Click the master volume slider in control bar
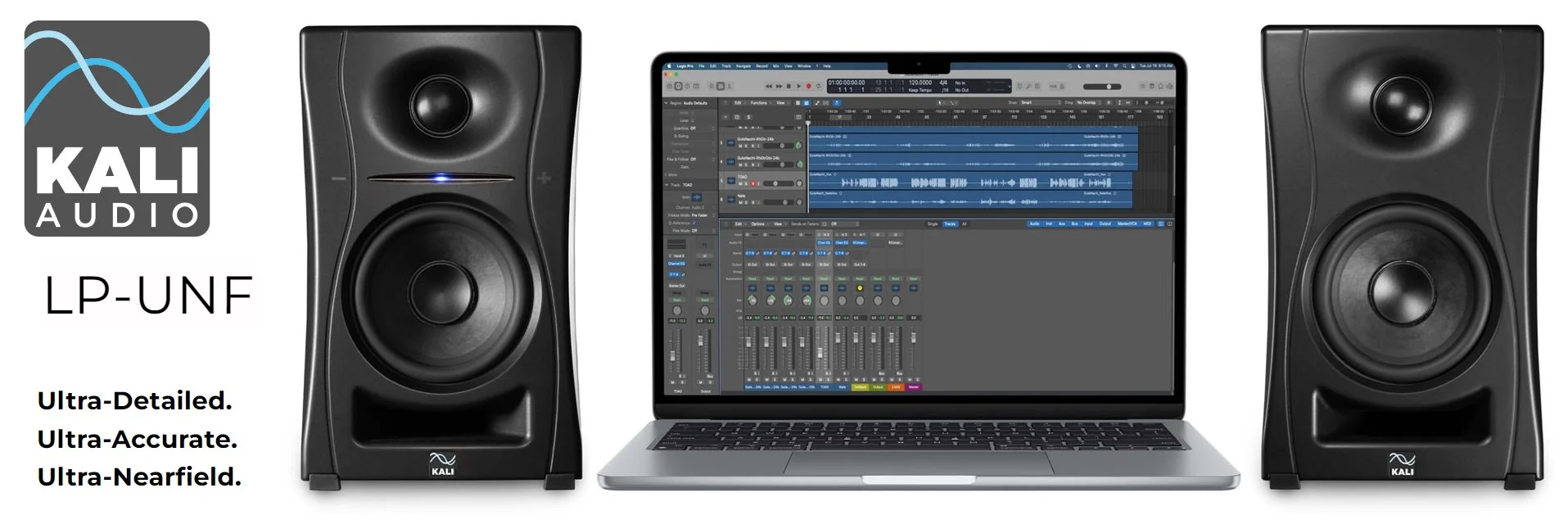1568x524 pixels. [x=1102, y=87]
